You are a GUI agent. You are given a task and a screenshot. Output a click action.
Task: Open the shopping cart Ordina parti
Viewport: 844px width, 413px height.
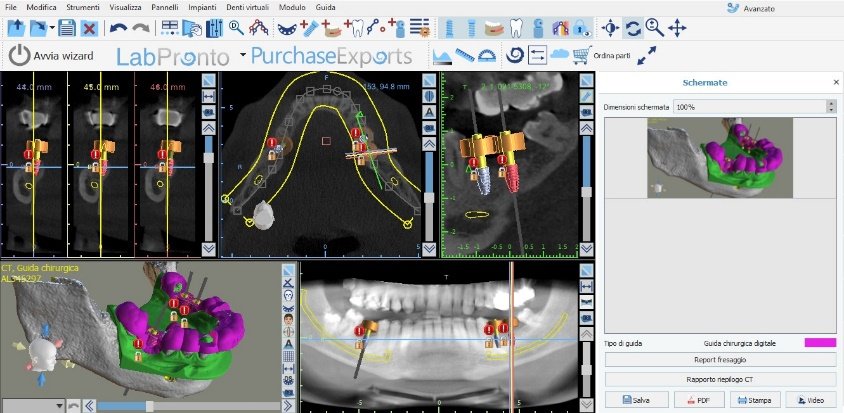(x=581, y=55)
